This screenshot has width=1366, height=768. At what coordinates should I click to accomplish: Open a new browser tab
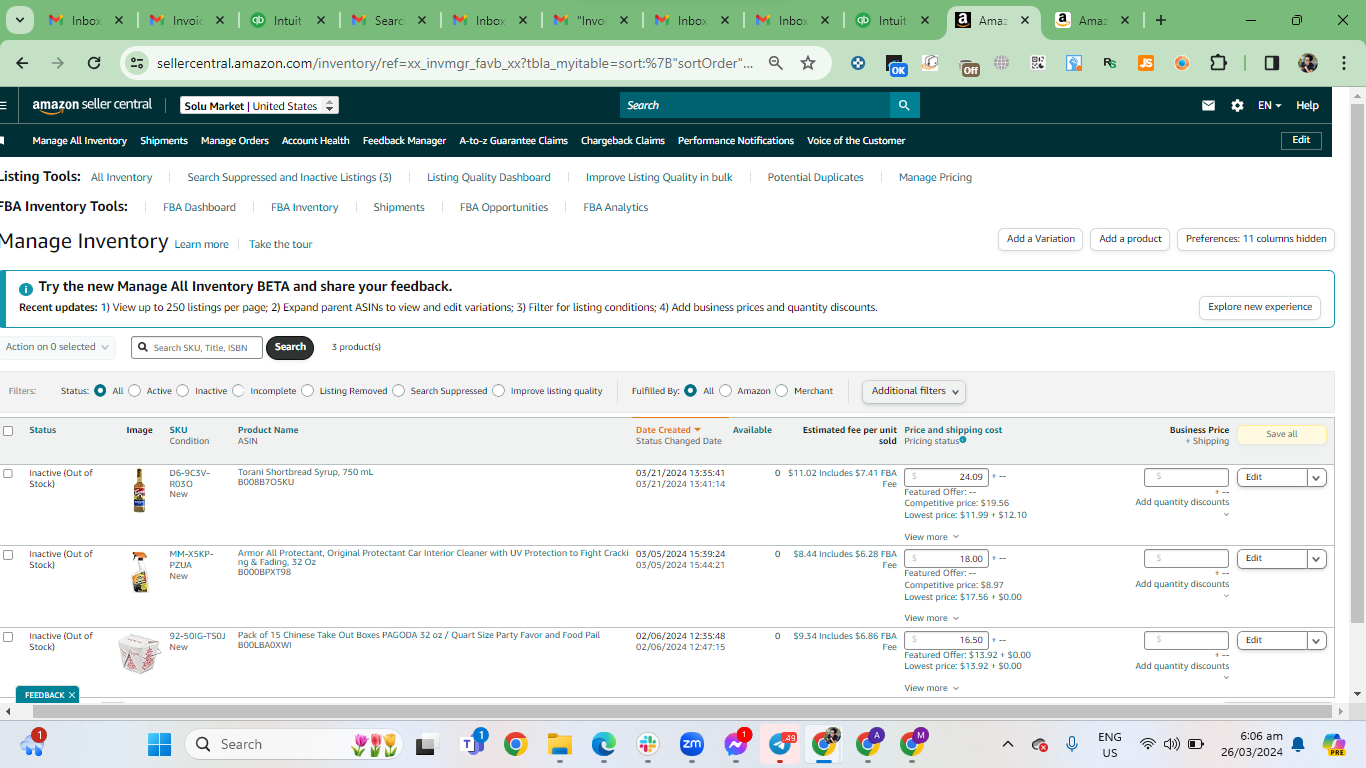click(x=1160, y=20)
